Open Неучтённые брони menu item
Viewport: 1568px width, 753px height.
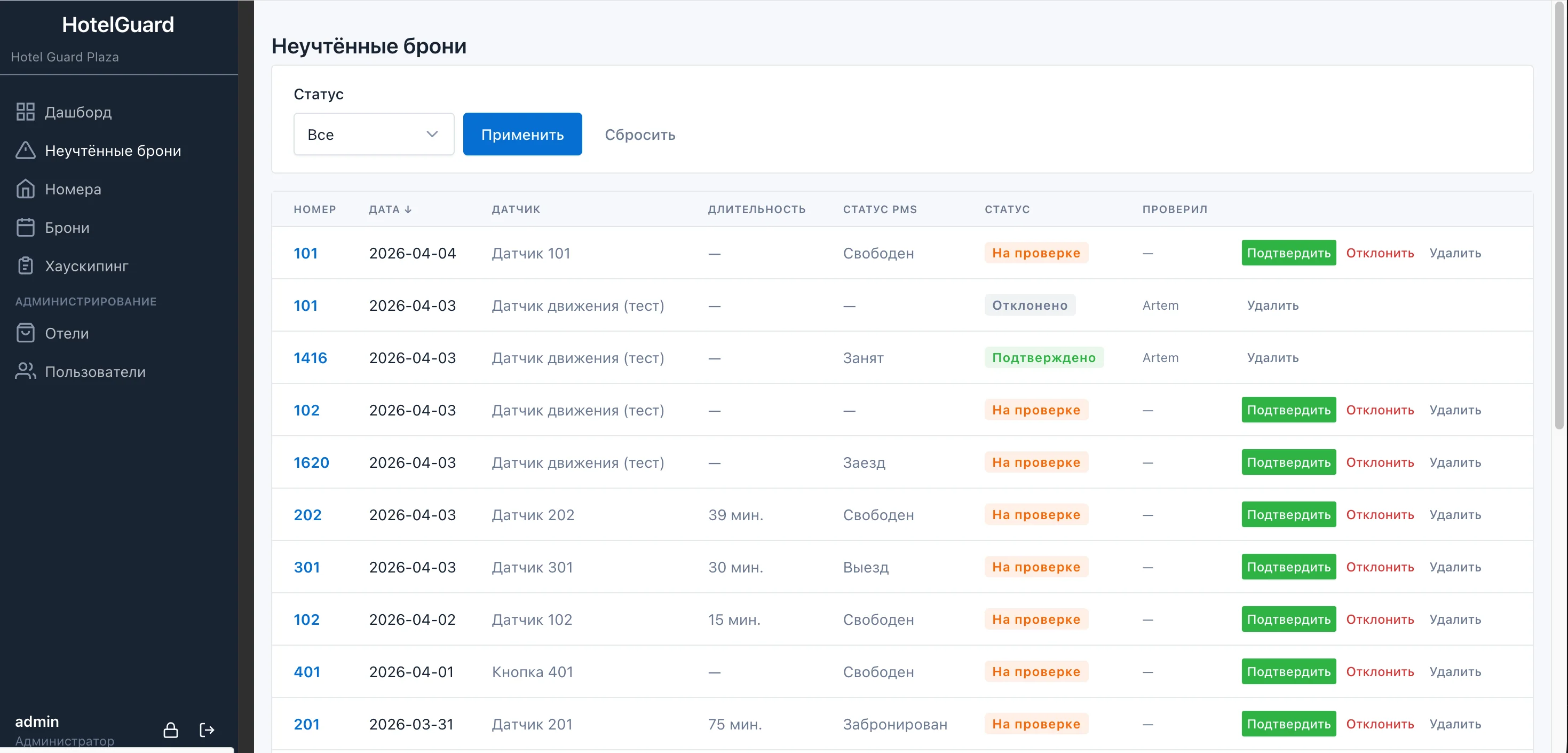[x=113, y=151]
